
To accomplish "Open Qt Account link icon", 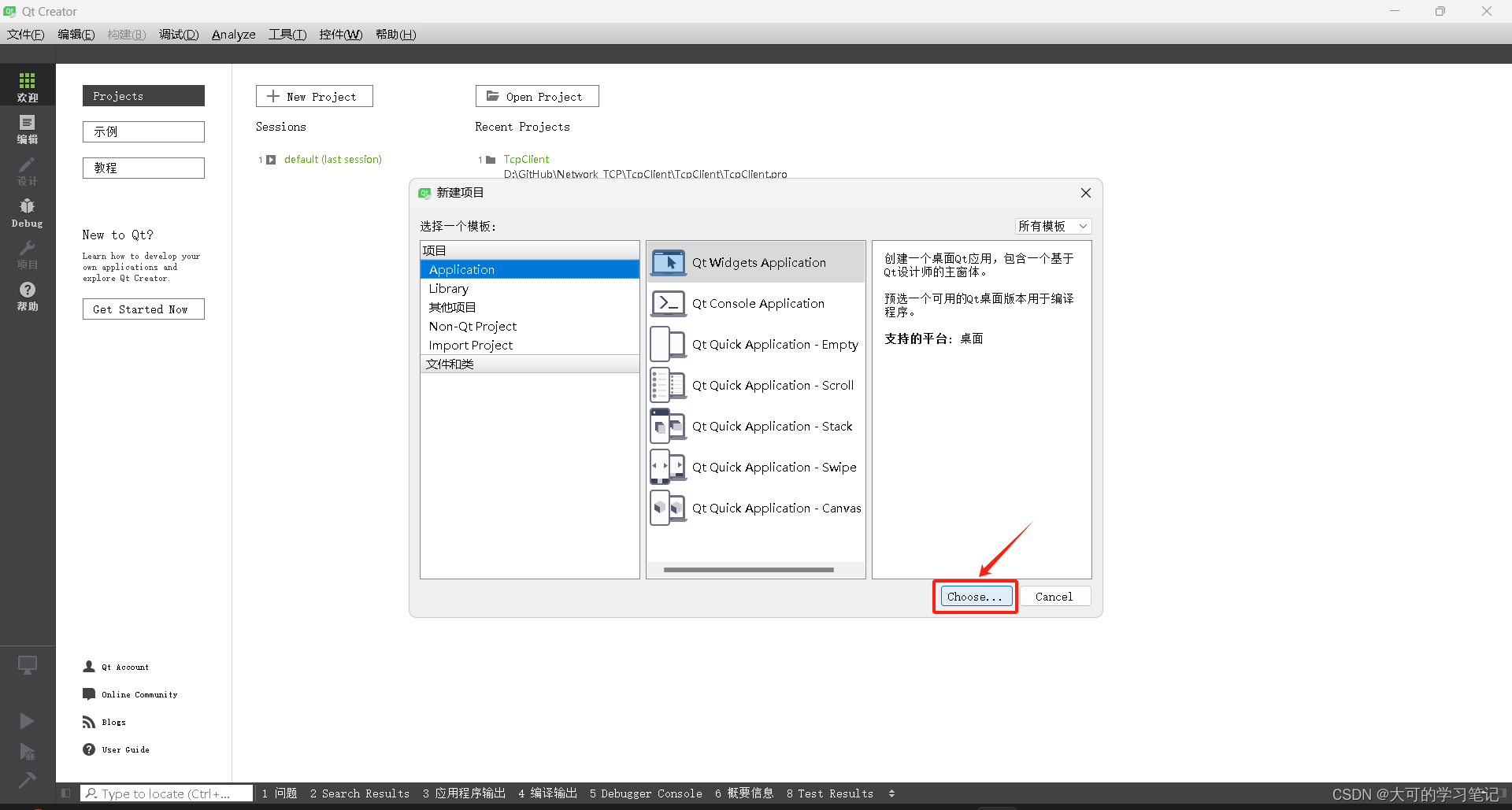I will pos(89,667).
